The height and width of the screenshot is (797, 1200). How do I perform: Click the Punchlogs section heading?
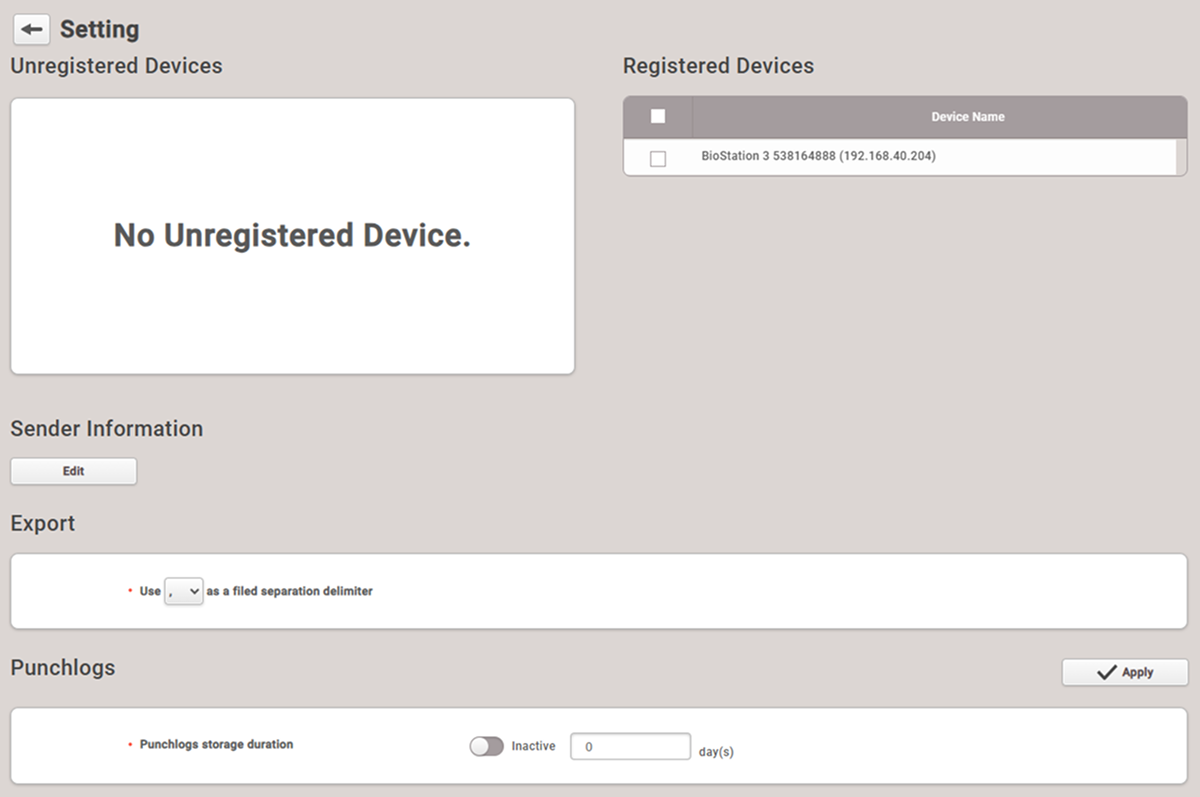tap(63, 667)
